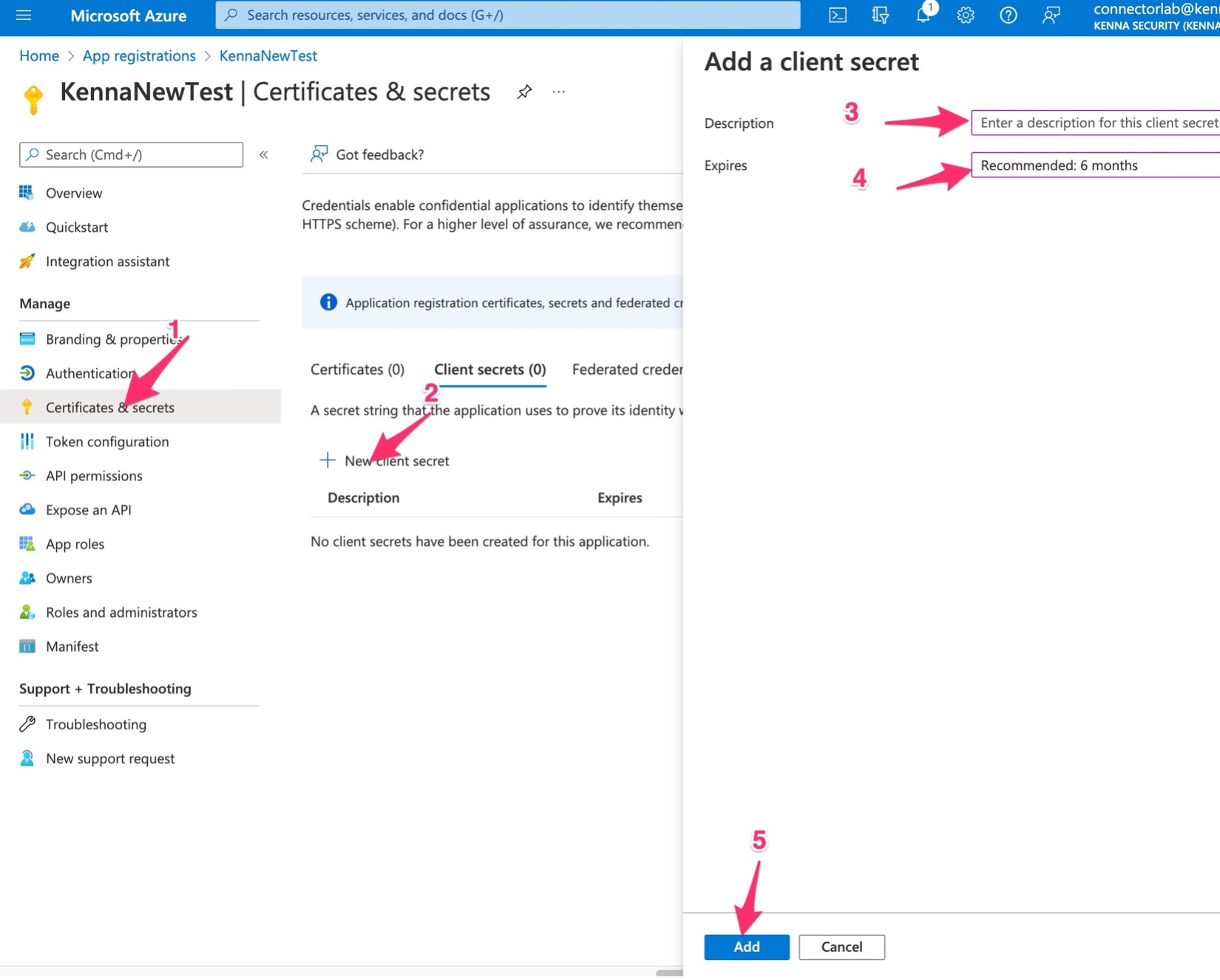Open Roles and administrators

[121, 612]
